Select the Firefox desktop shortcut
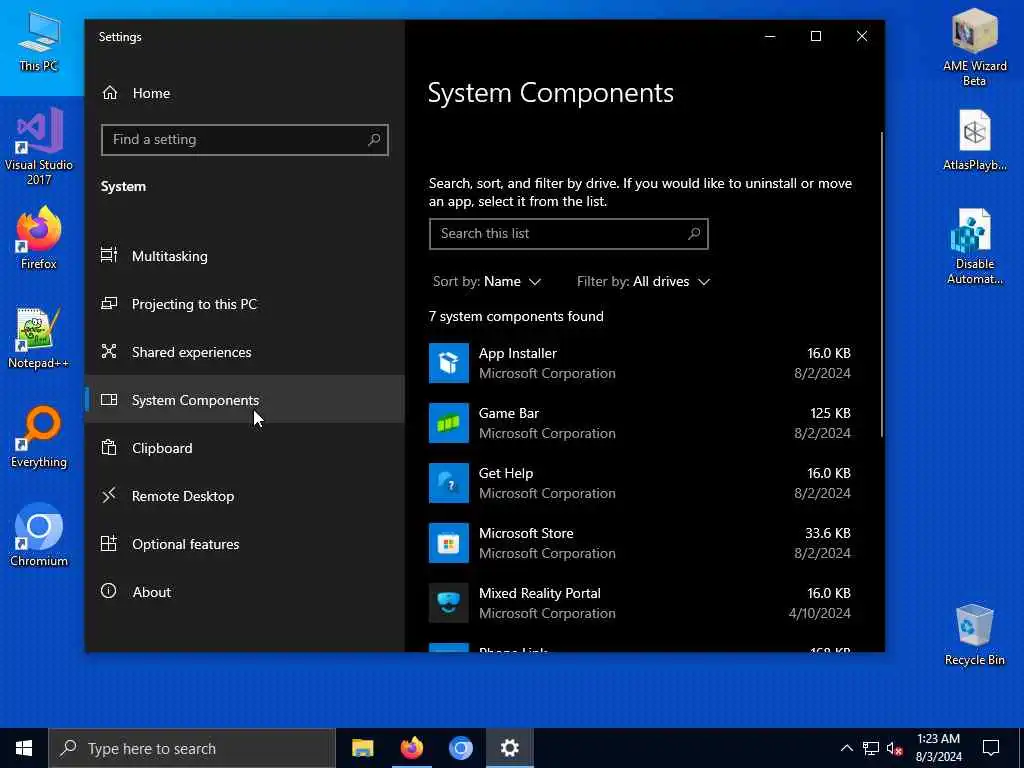The height and width of the screenshot is (768, 1024). [x=39, y=238]
